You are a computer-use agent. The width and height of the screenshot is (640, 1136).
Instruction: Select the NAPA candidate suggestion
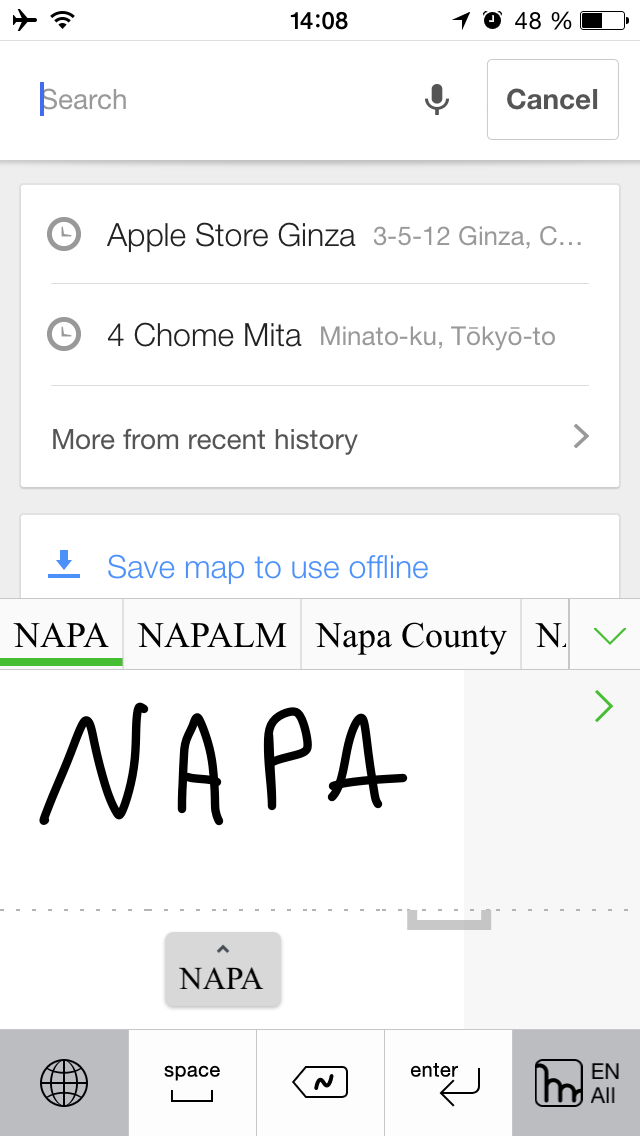(x=61, y=636)
